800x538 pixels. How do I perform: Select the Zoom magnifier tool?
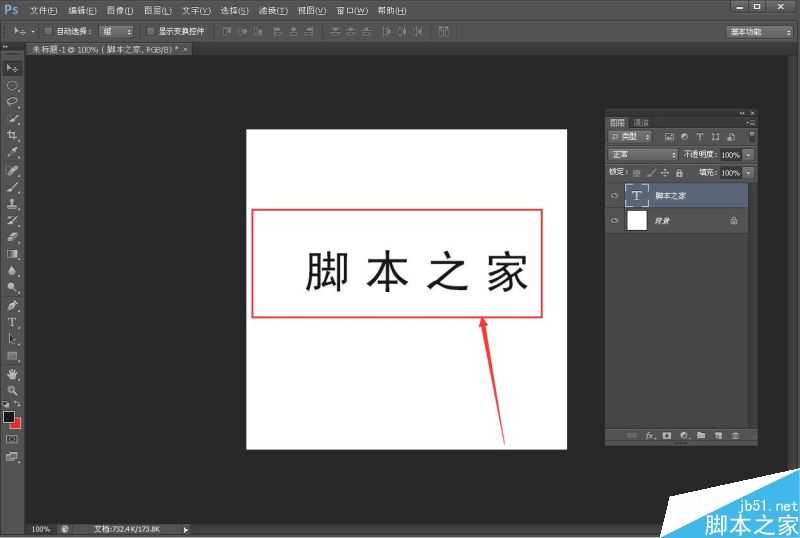point(12,390)
